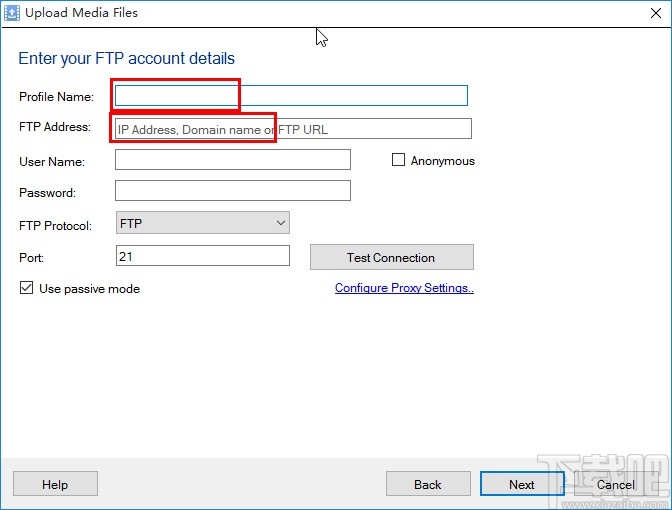Click the 'Profile Name:' label text
The image size is (672, 510).
coord(56,97)
